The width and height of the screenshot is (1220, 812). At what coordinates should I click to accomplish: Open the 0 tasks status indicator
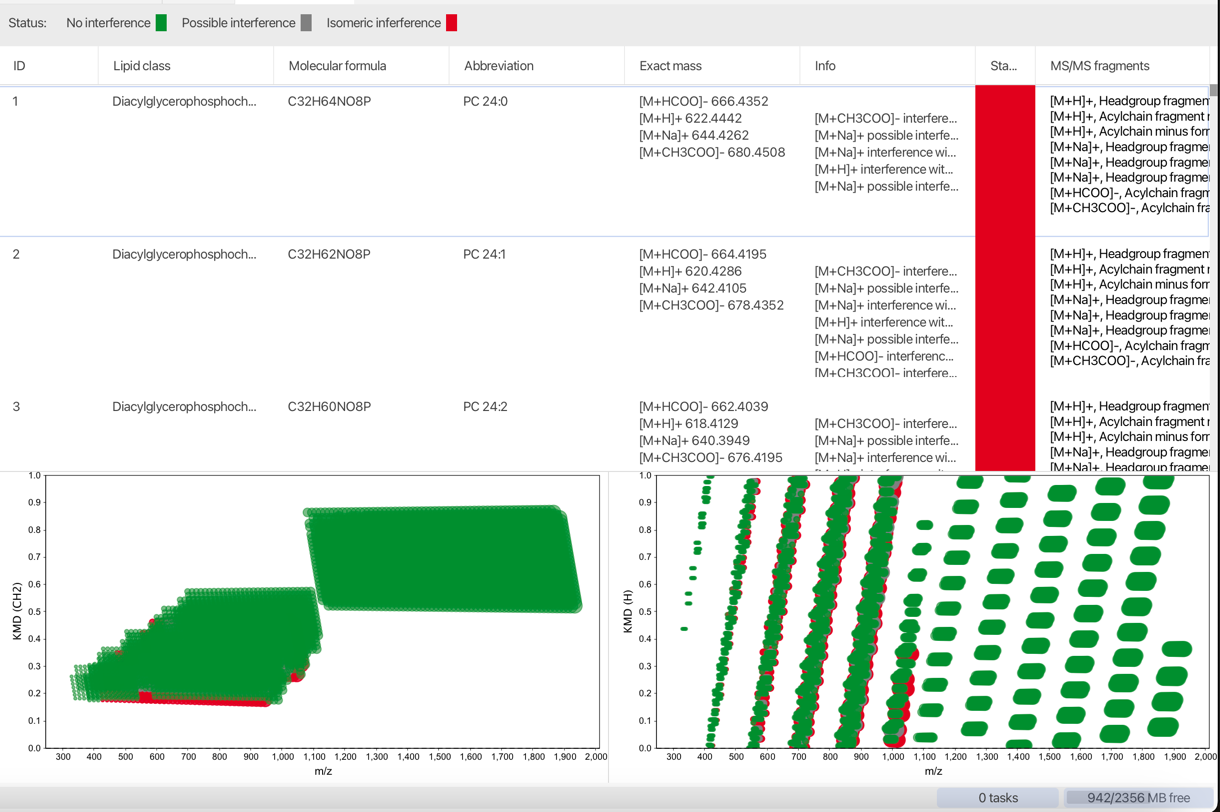tap(997, 797)
